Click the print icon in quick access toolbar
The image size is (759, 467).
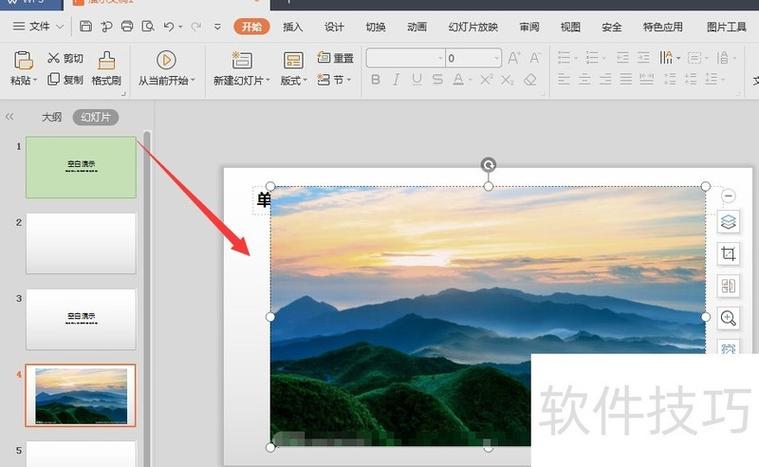[x=127, y=26]
